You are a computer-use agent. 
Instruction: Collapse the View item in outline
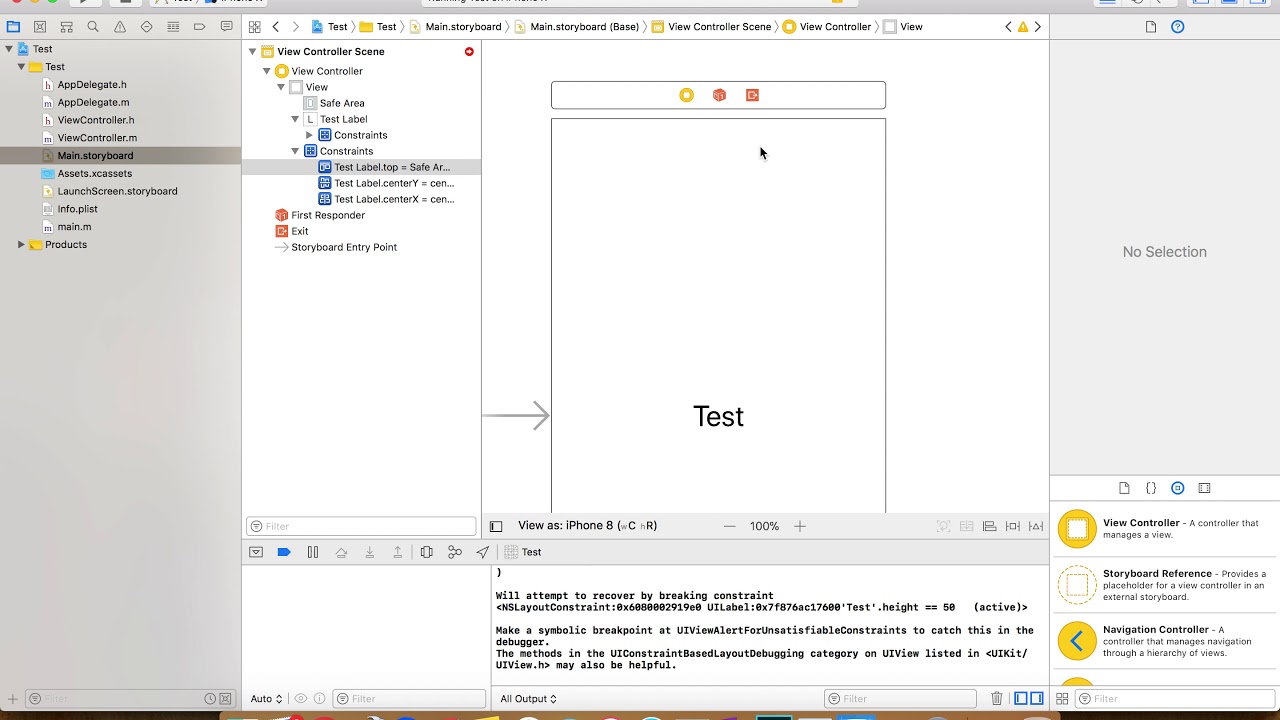pos(281,87)
